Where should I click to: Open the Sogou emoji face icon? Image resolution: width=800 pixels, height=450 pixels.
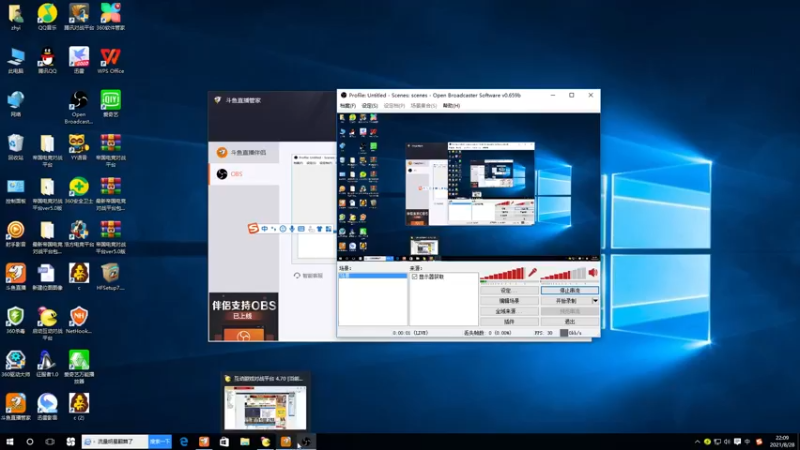point(283,229)
